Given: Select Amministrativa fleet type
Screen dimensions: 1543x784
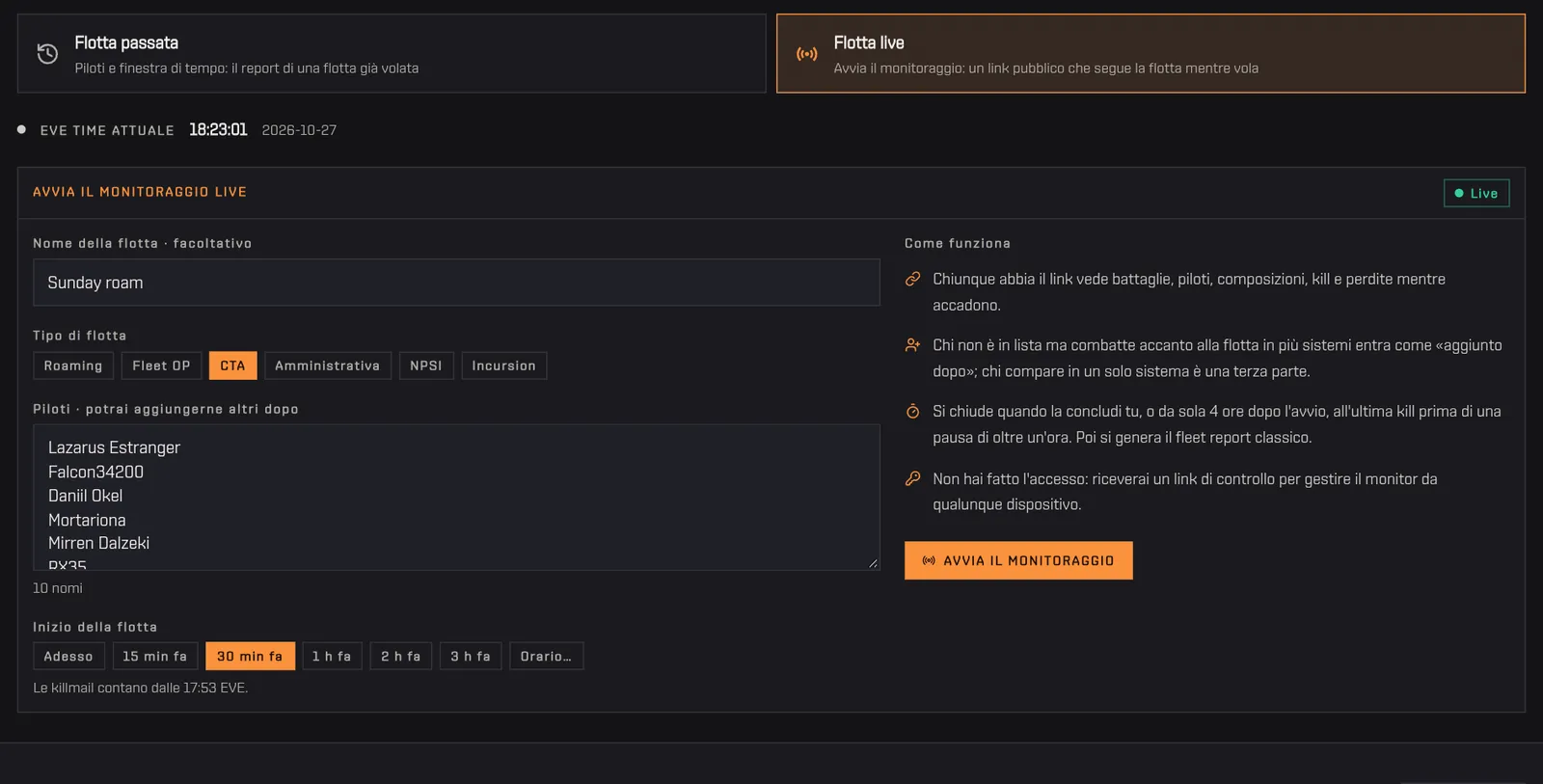Looking at the screenshot, I should pos(328,365).
